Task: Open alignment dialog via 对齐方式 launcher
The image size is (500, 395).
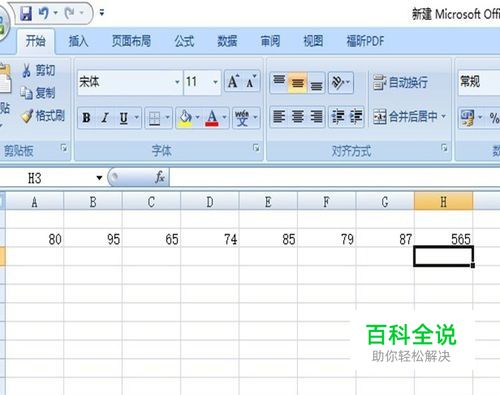Action: (444, 148)
